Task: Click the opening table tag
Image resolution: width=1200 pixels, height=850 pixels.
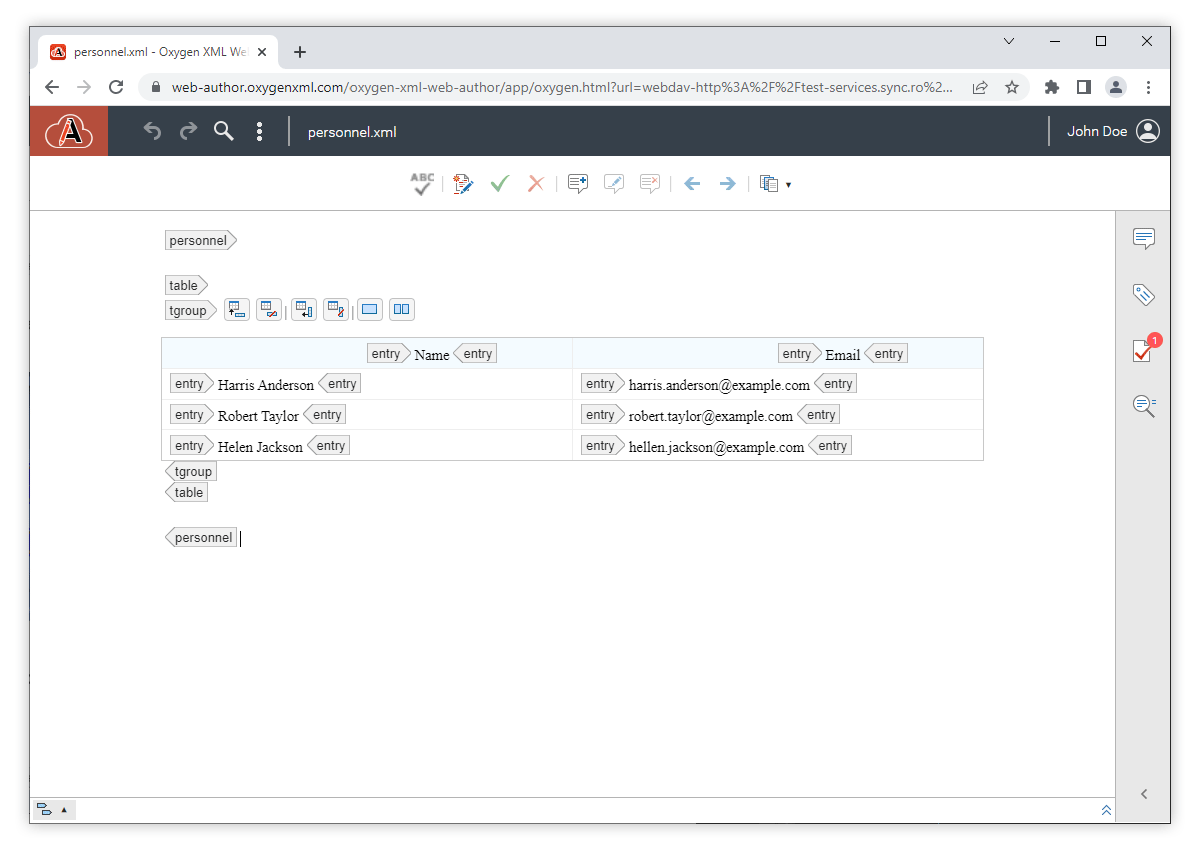Action: tap(186, 285)
